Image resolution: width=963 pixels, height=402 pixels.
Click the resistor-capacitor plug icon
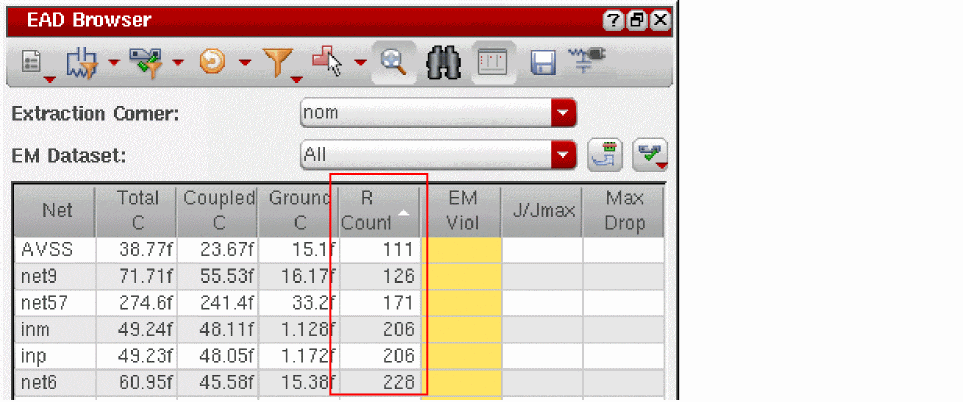coord(587,60)
